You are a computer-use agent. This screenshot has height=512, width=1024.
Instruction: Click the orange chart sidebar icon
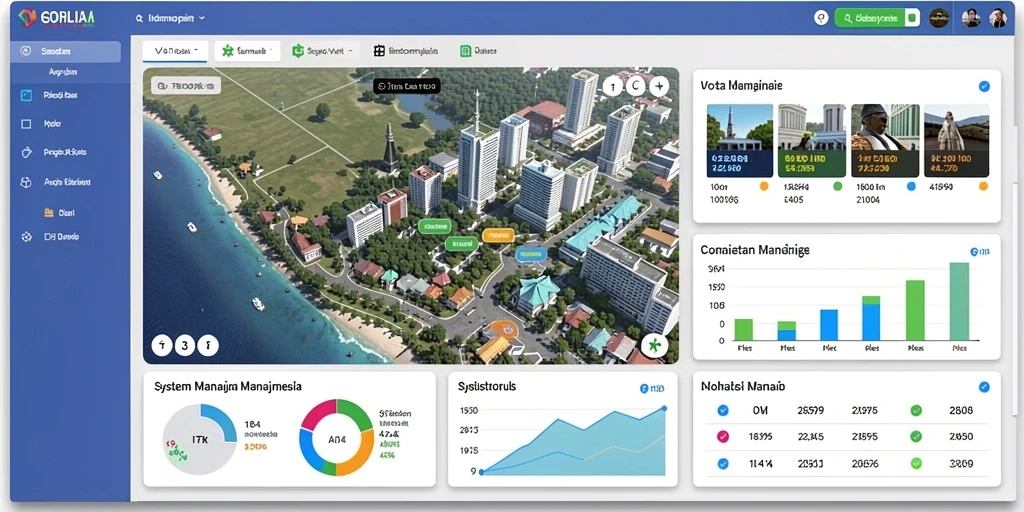click(x=48, y=212)
